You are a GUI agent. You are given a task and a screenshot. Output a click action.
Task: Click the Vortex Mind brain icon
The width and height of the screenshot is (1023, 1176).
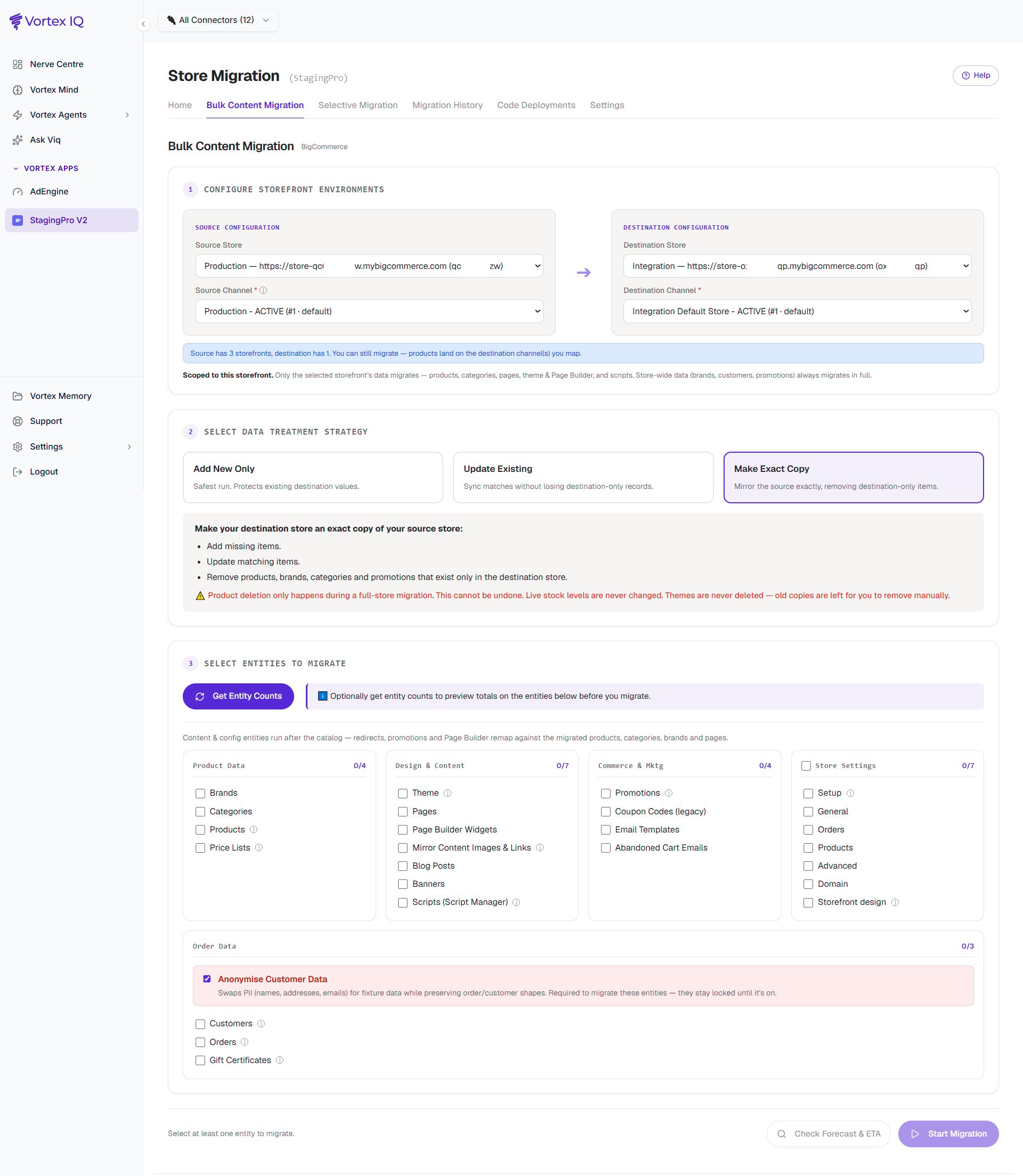pyautogui.click(x=18, y=90)
